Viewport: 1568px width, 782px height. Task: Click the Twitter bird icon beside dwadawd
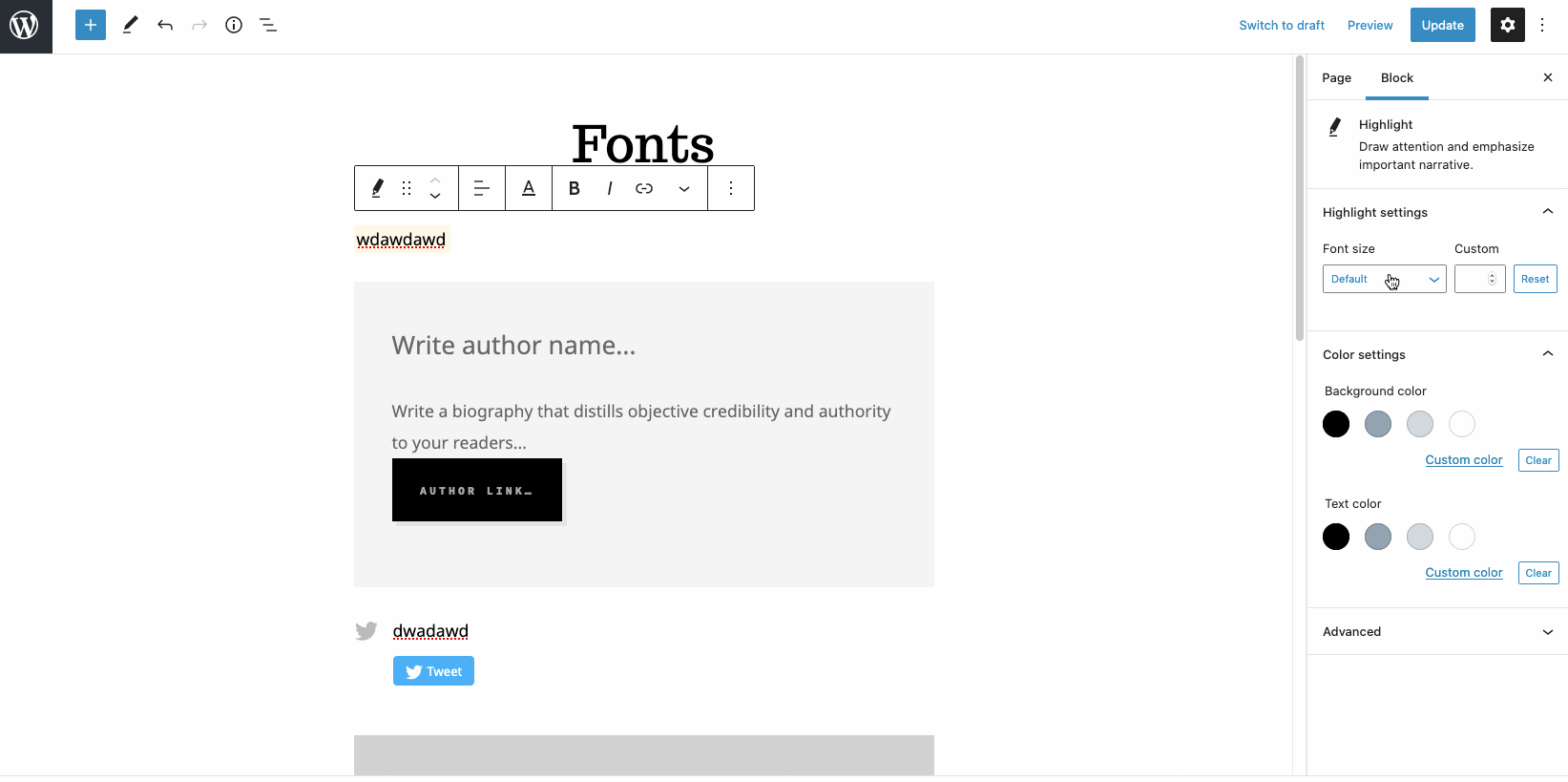(366, 630)
